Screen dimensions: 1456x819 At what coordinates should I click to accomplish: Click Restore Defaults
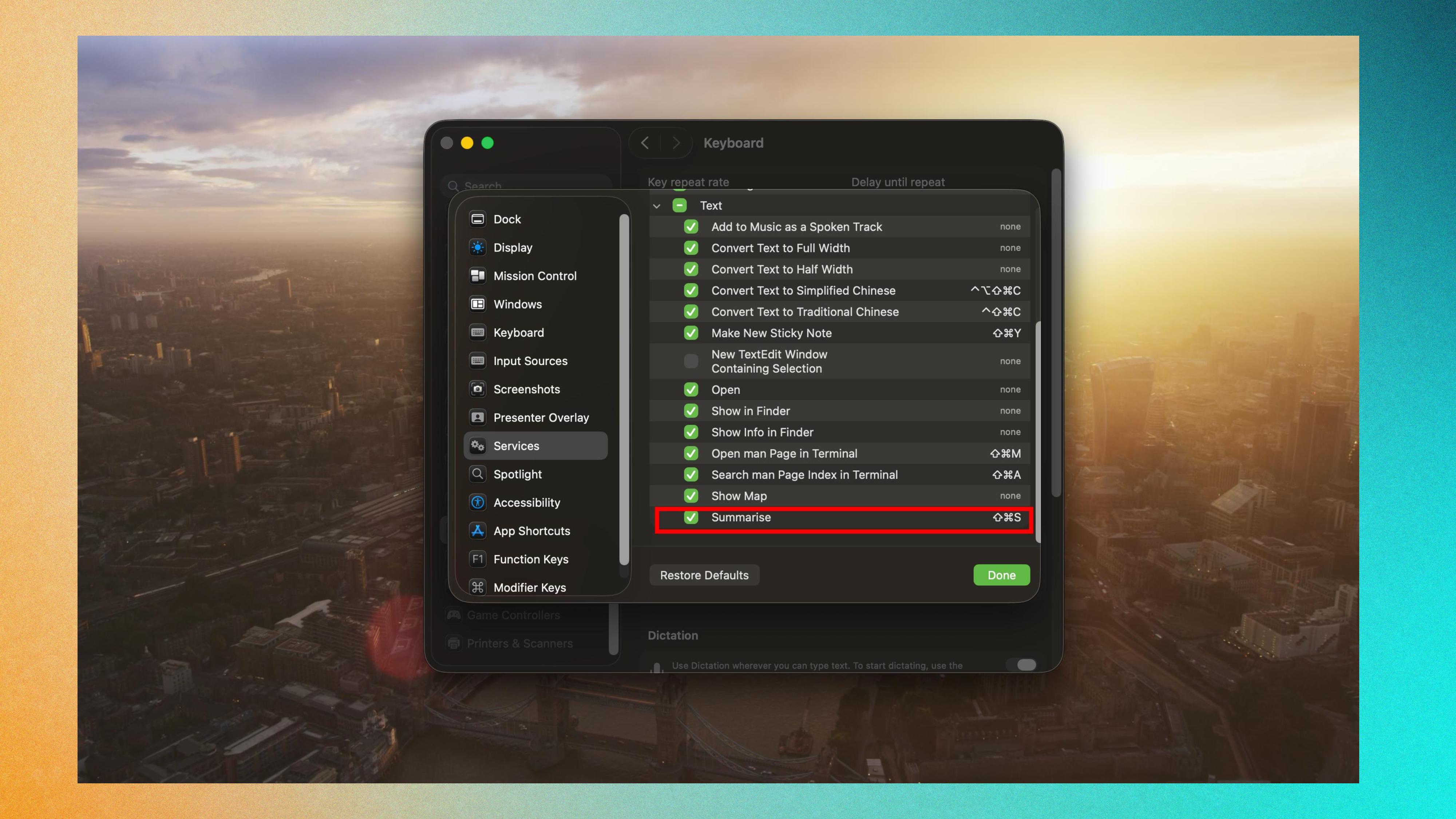point(704,575)
